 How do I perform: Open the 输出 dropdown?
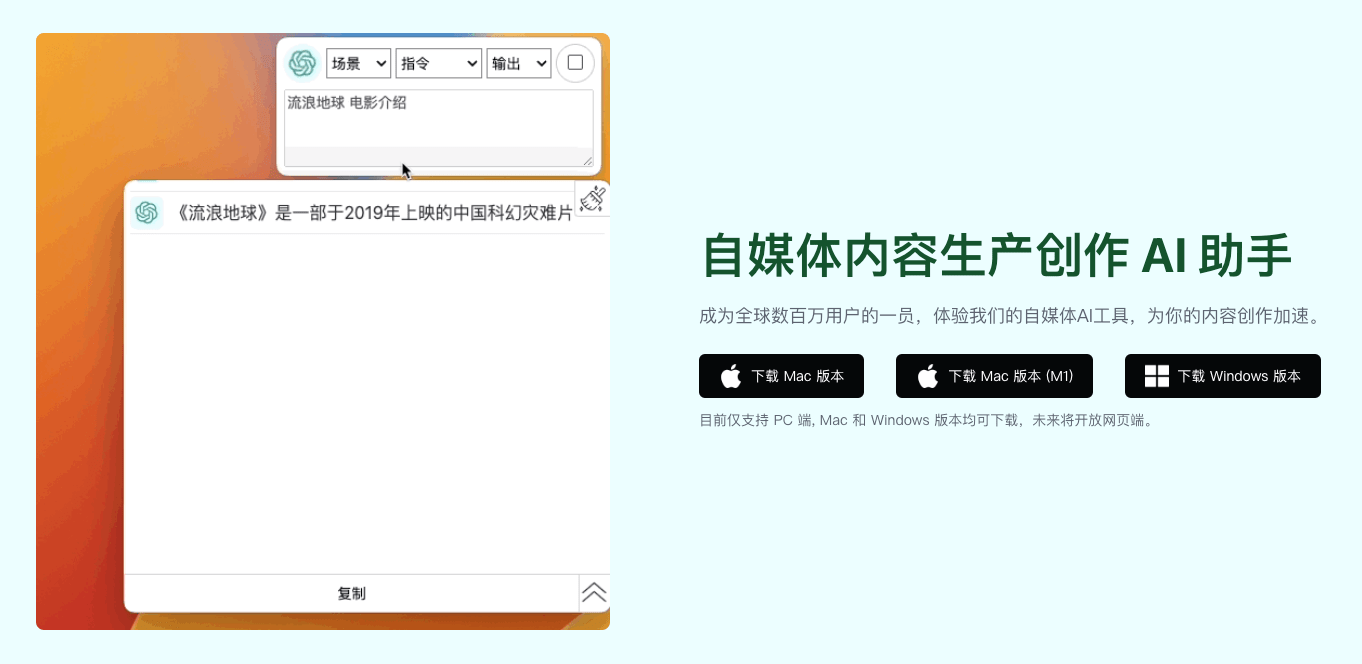point(519,63)
